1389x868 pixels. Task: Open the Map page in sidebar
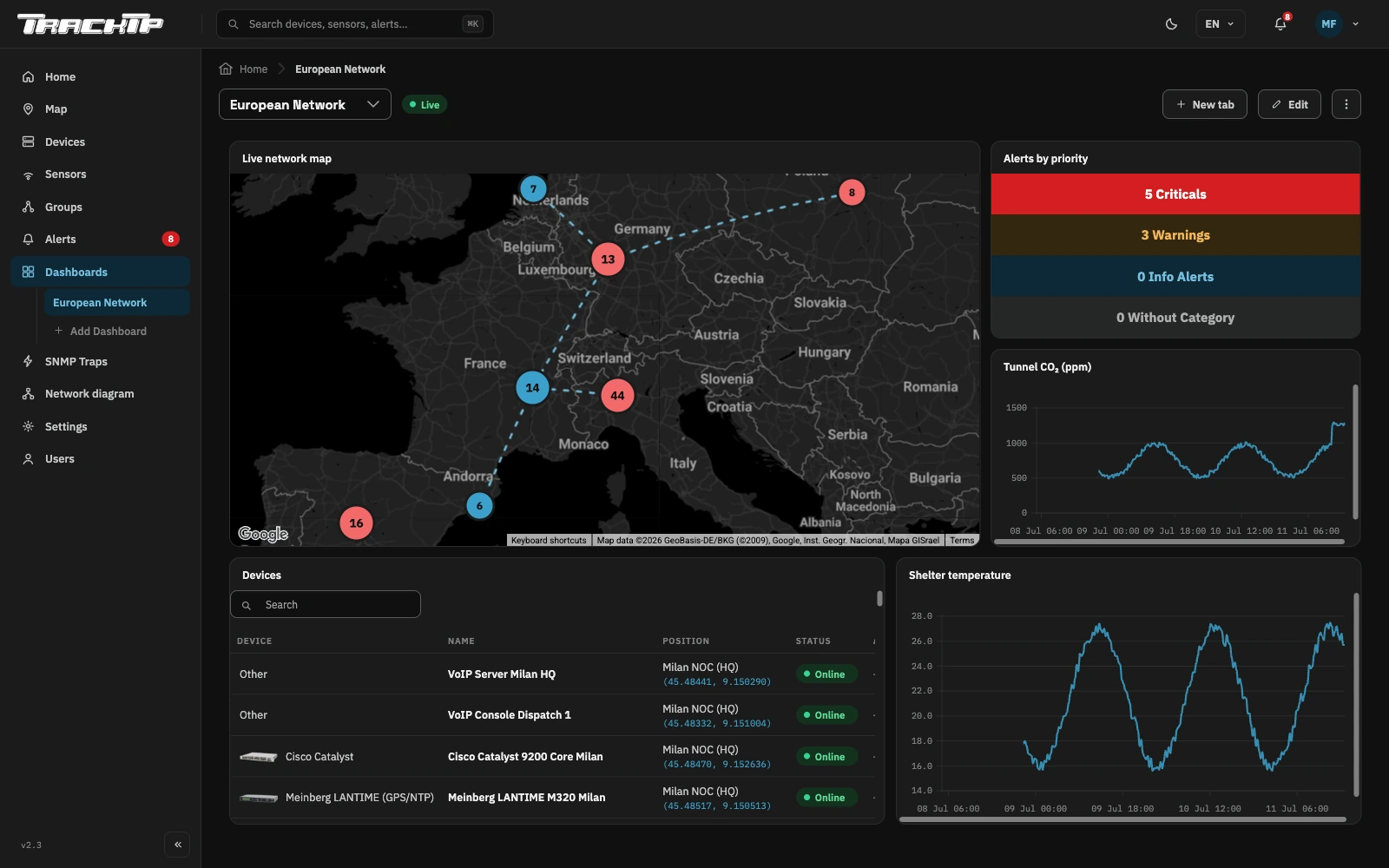coord(101,108)
